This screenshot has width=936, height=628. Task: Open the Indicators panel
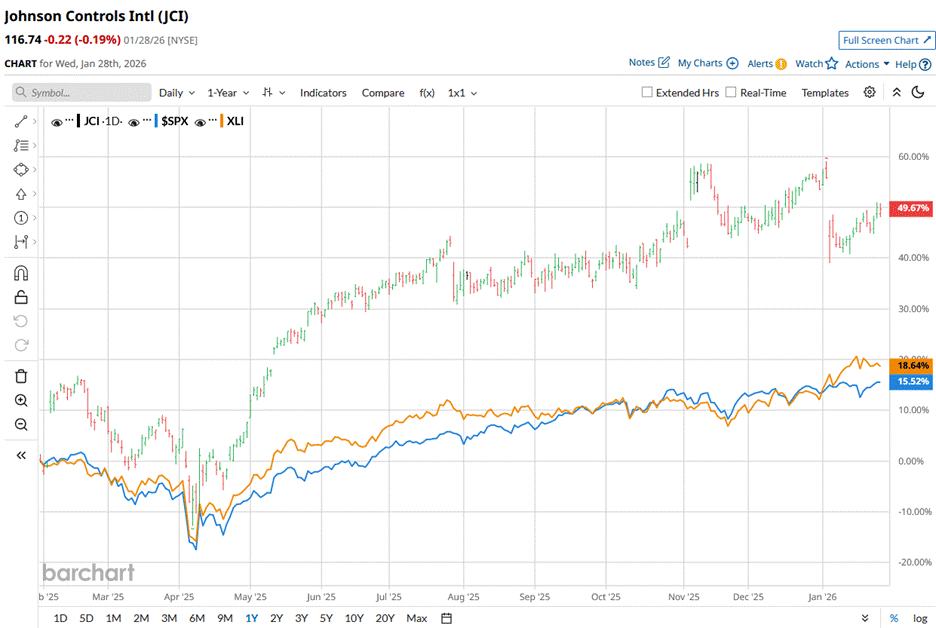click(x=323, y=92)
